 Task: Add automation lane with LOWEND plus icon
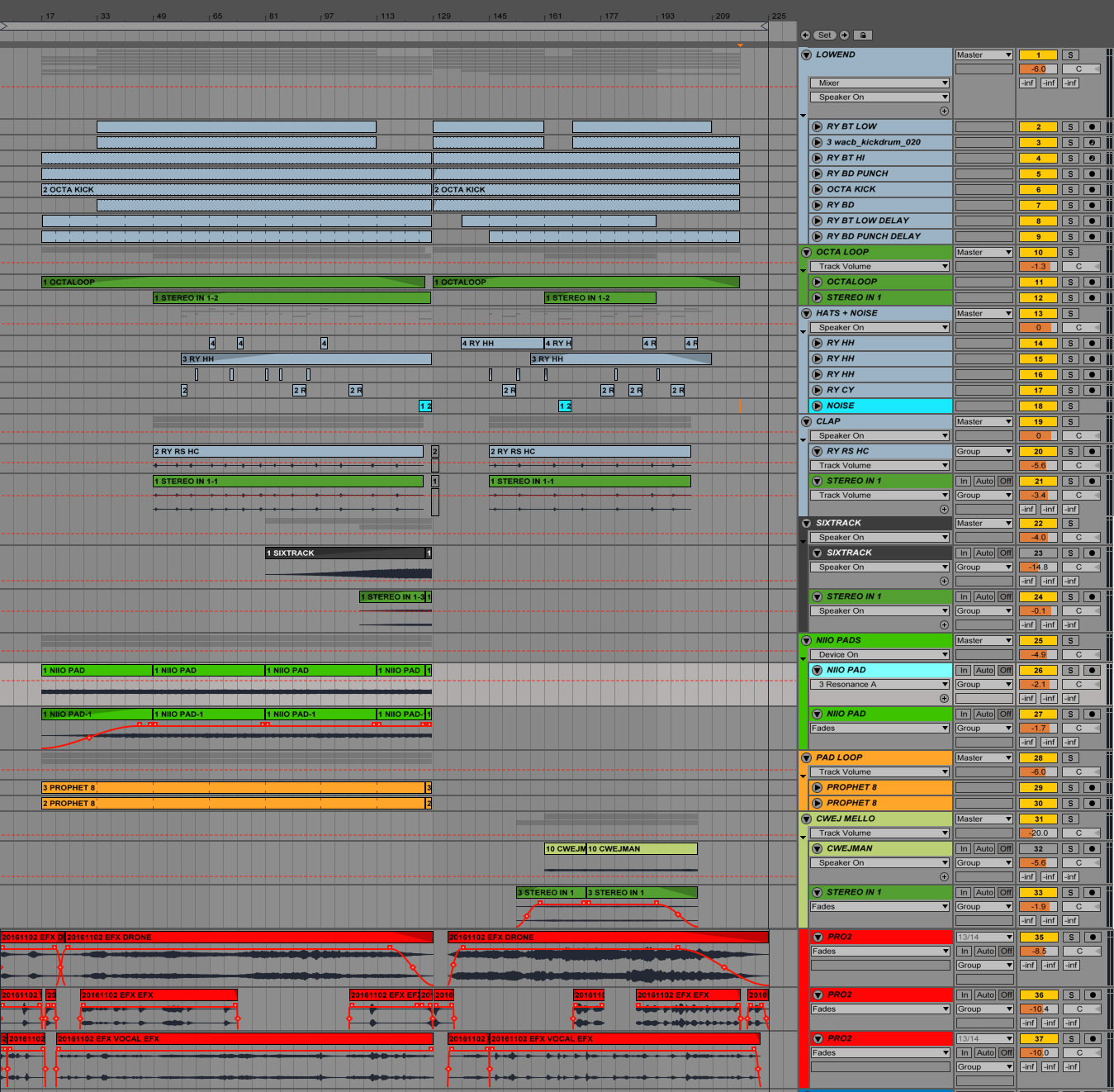click(944, 111)
